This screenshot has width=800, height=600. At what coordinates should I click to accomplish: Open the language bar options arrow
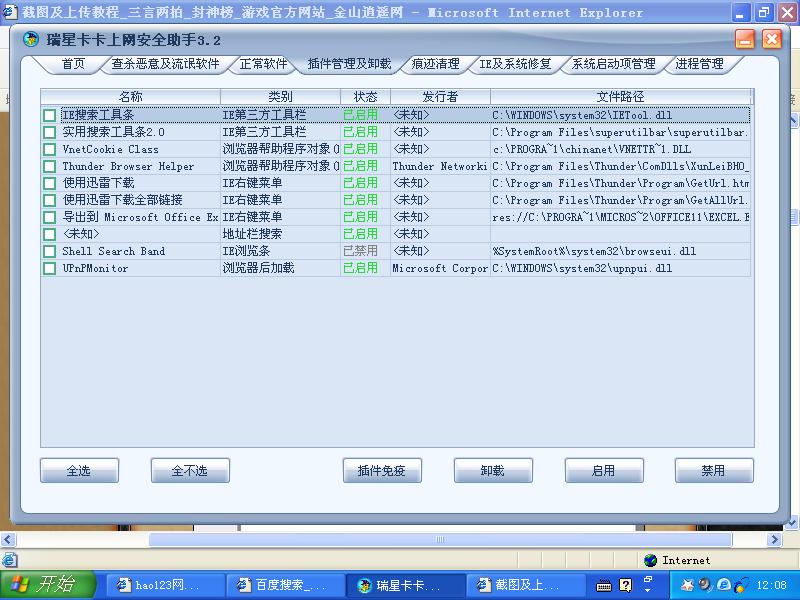click(648, 590)
